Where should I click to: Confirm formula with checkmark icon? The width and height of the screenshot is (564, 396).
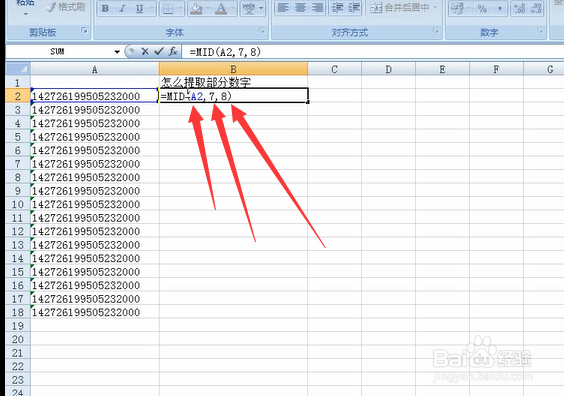[159, 52]
